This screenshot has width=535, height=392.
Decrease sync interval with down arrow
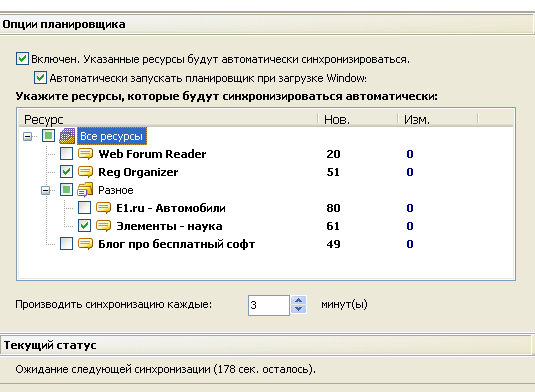click(x=299, y=309)
